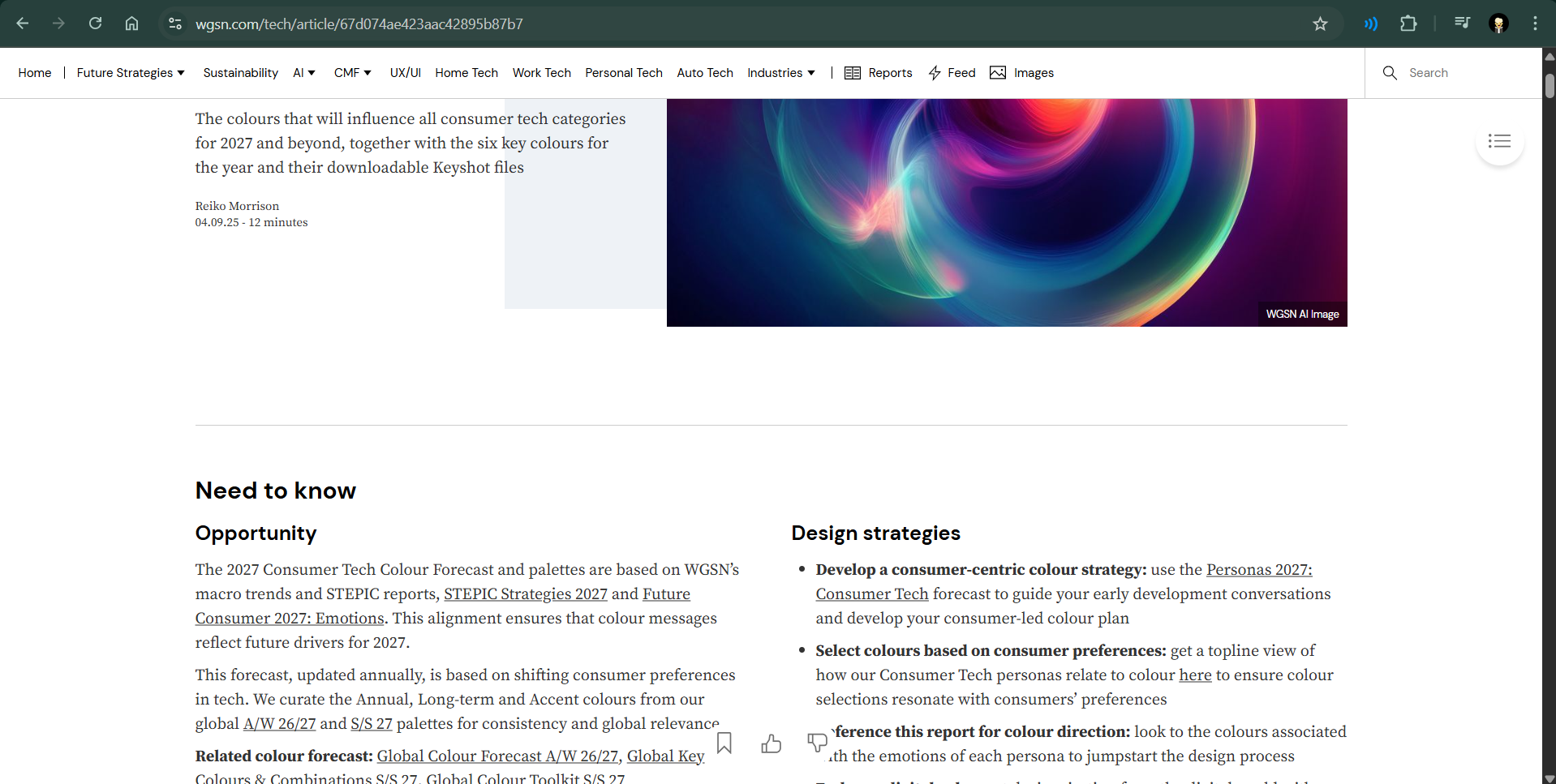Open the Feed lightning icon

(952, 73)
